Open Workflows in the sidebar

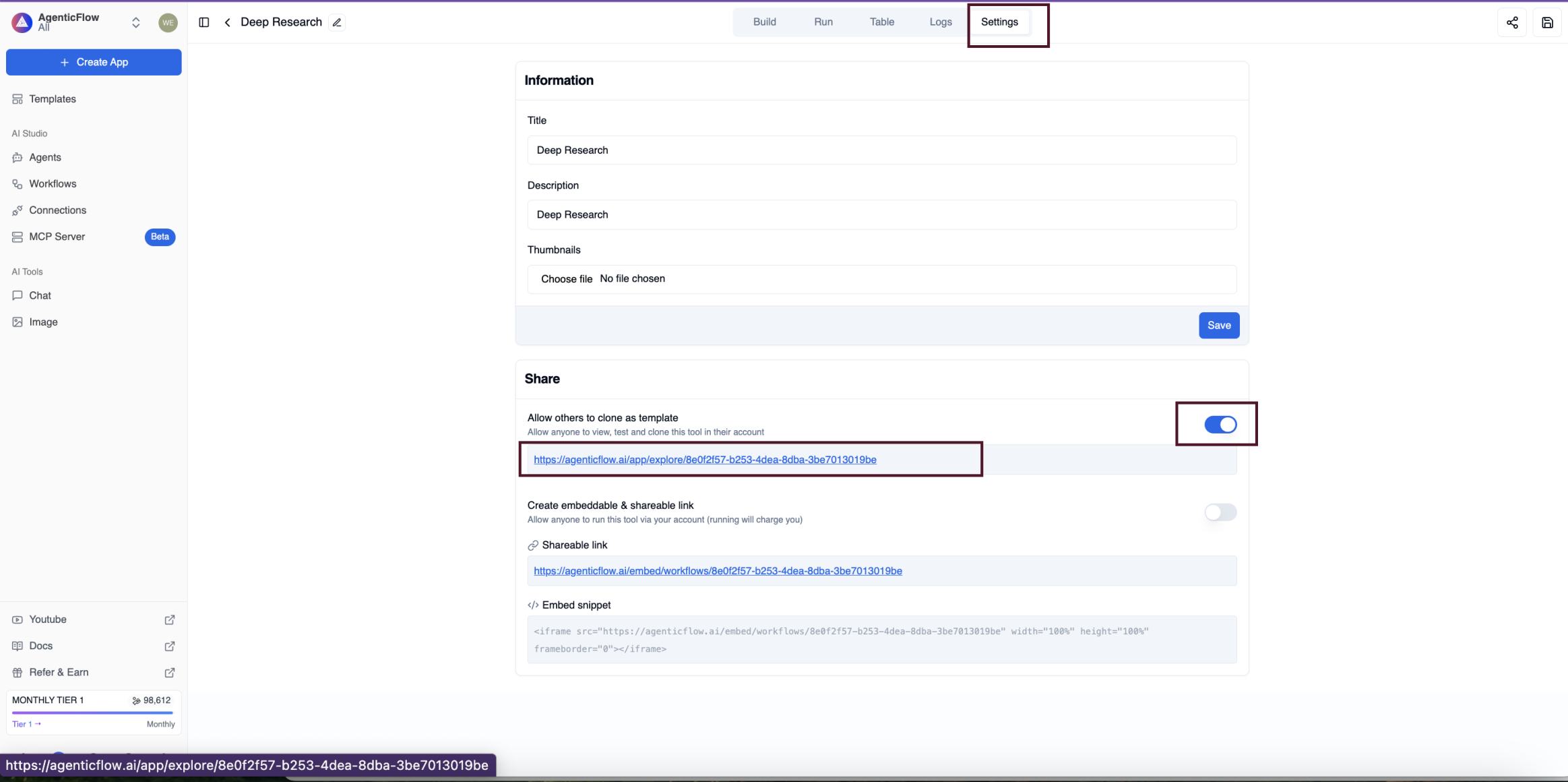click(x=94, y=183)
